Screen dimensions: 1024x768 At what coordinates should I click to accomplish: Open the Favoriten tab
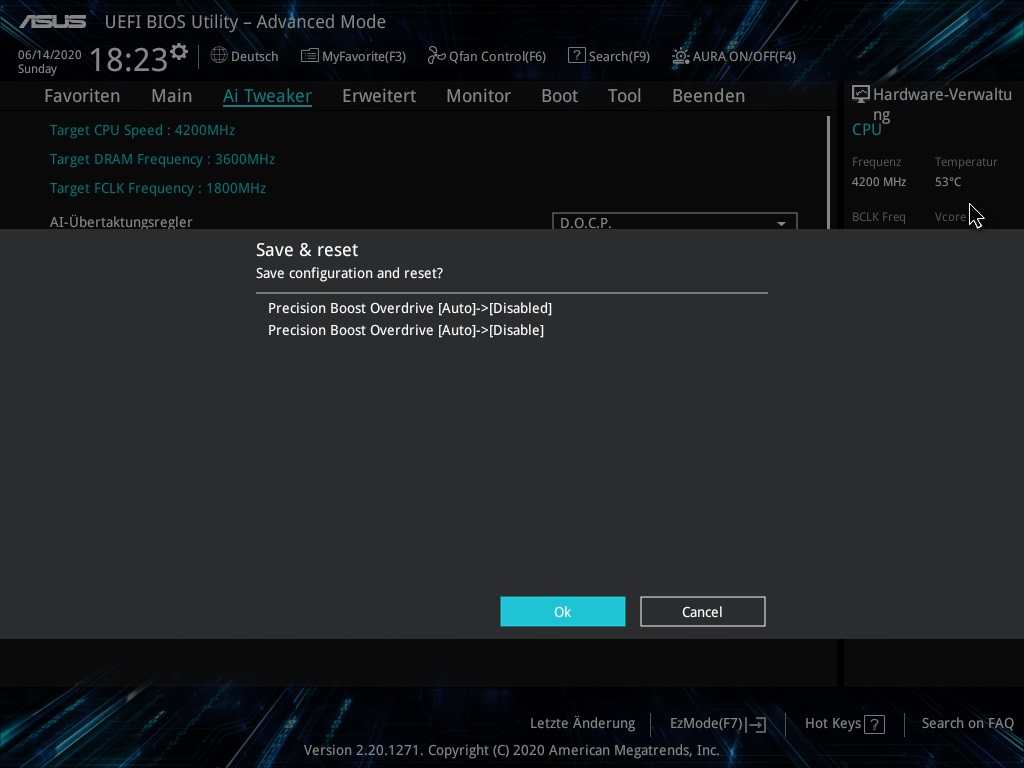point(82,96)
